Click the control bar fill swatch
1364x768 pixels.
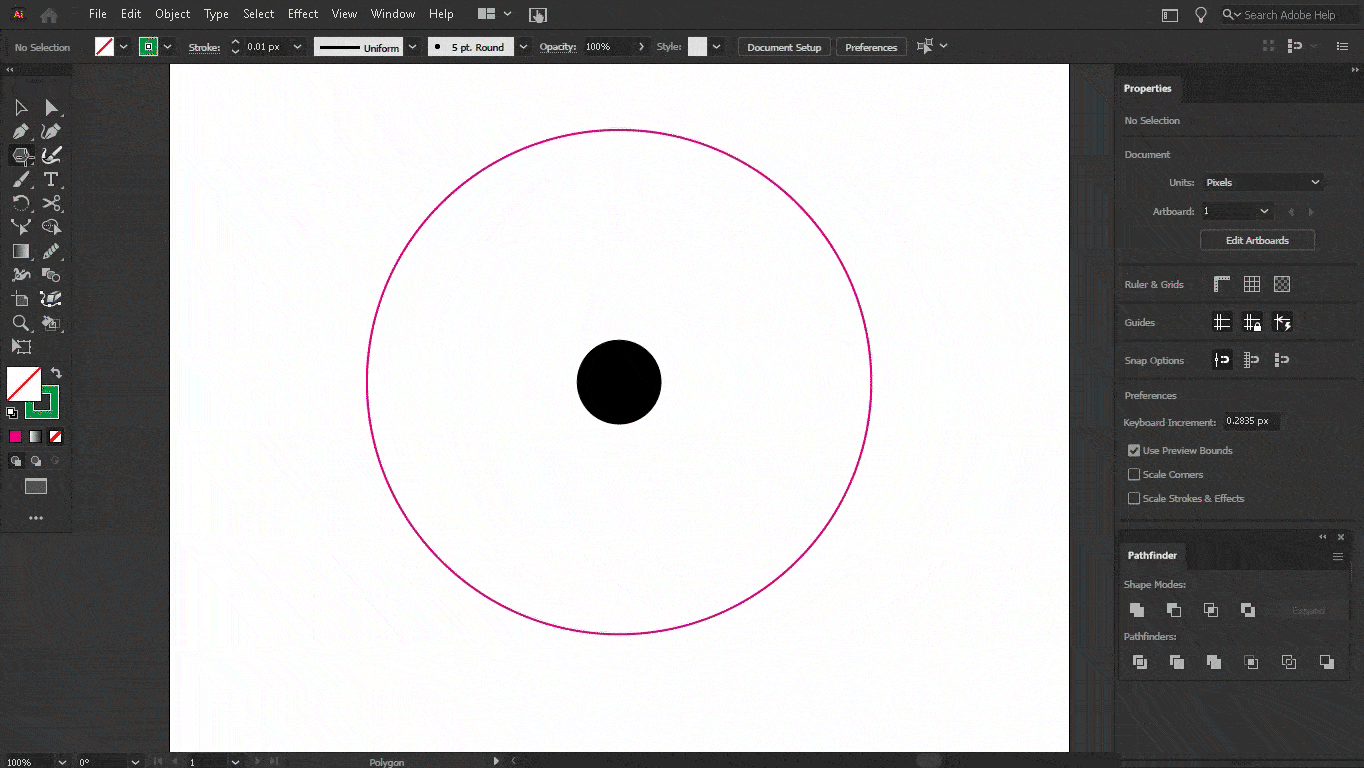point(103,47)
